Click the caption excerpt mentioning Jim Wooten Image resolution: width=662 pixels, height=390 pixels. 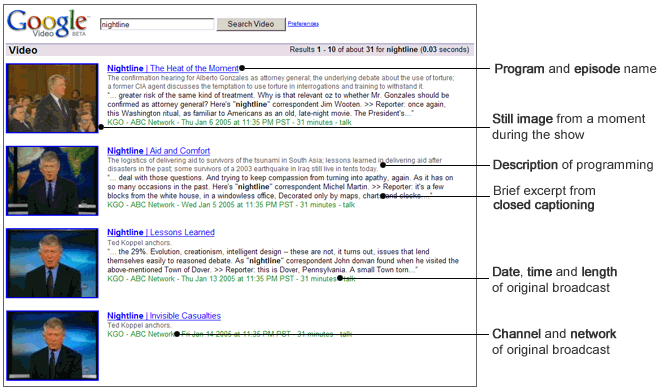coord(278,104)
